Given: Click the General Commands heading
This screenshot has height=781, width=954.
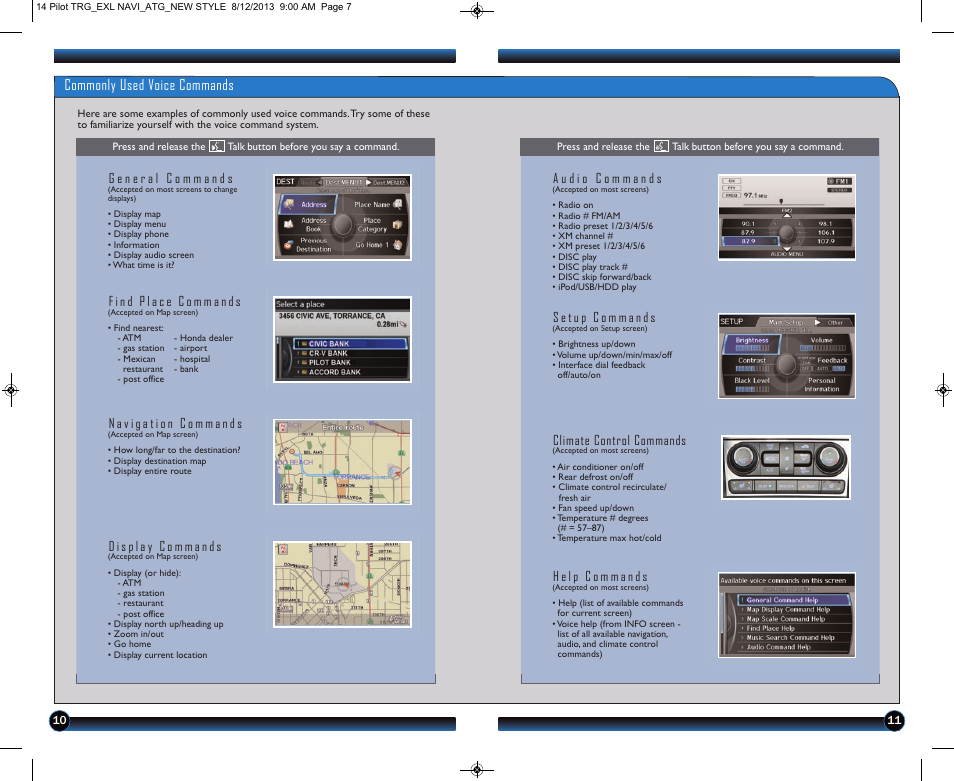Looking at the screenshot, I should 171,178.
